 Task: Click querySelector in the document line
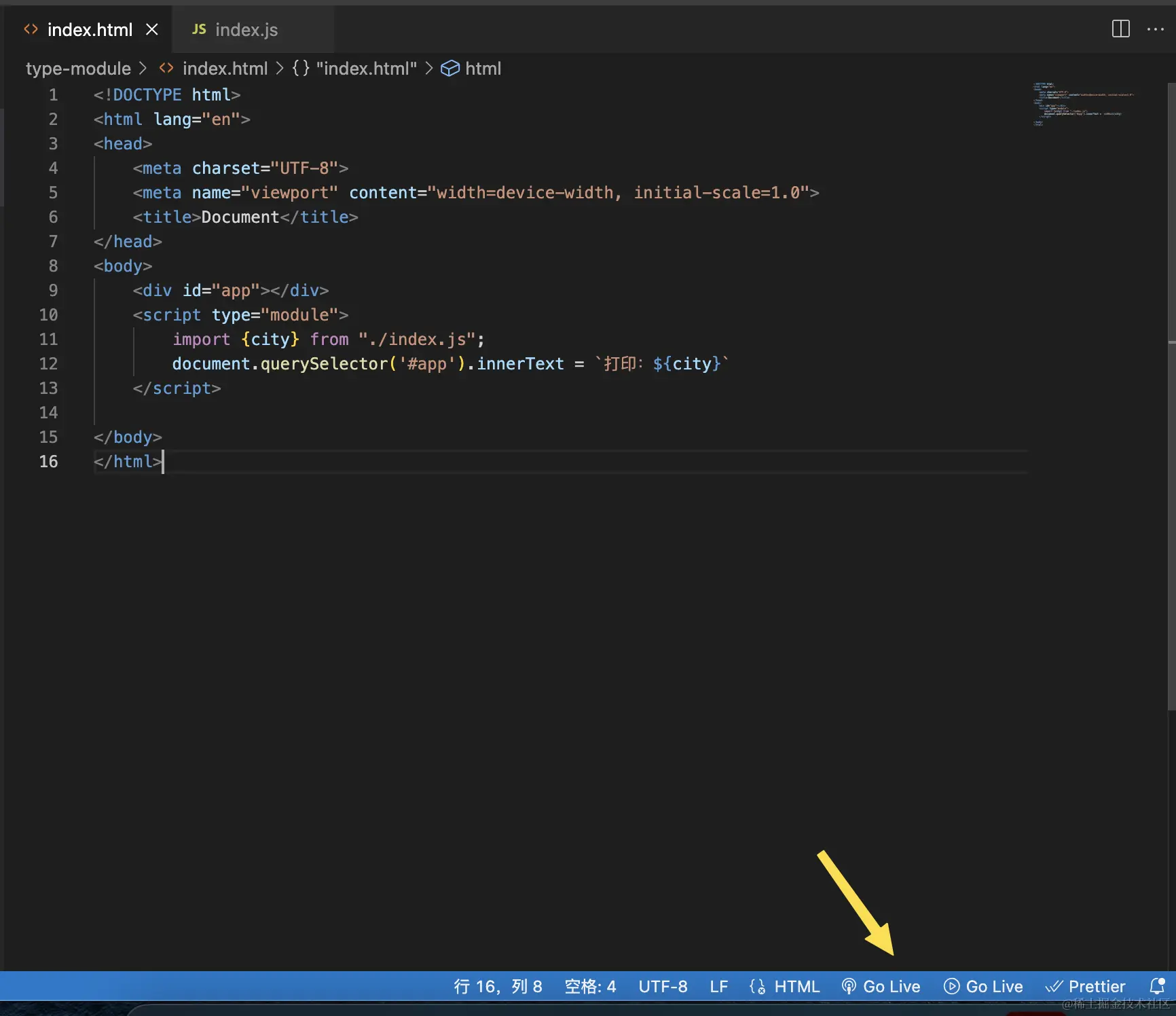point(324,363)
